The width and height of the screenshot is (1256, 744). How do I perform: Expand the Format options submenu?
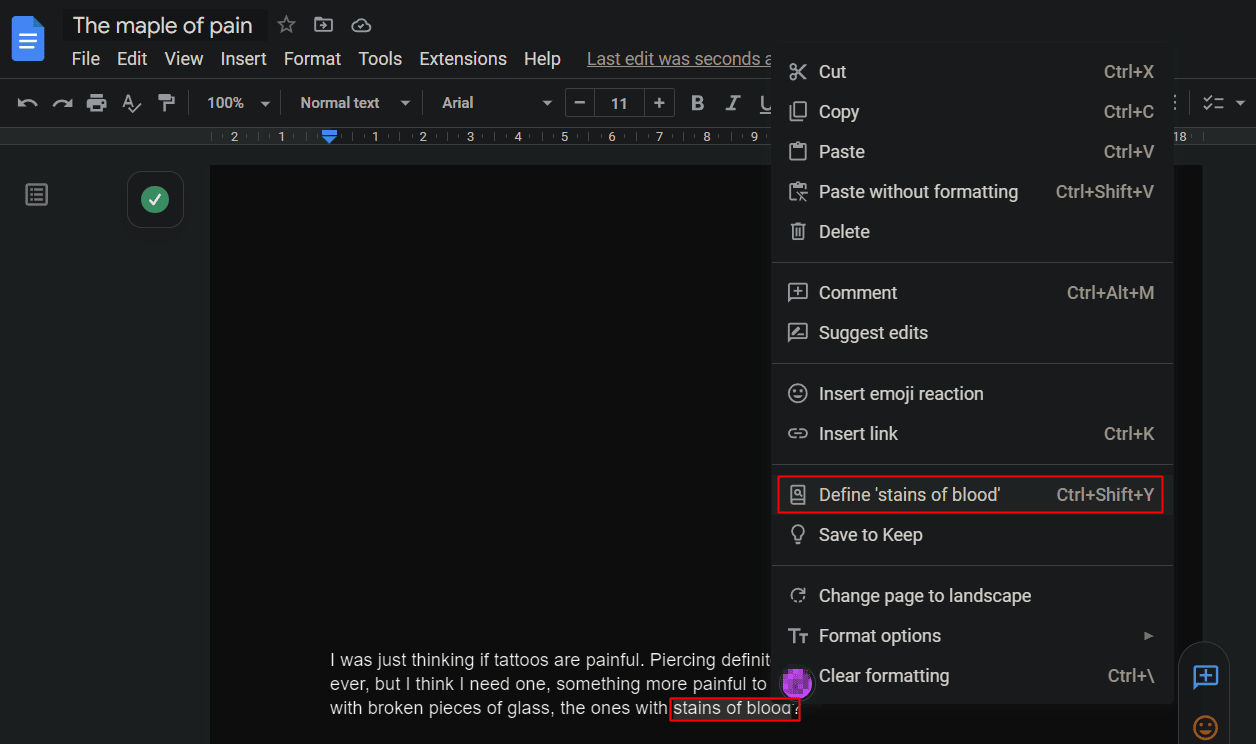tap(972, 636)
